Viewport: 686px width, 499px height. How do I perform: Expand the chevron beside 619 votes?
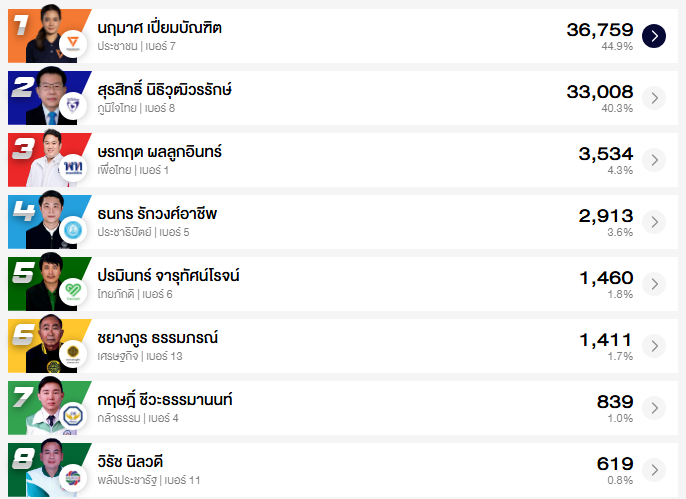653,470
